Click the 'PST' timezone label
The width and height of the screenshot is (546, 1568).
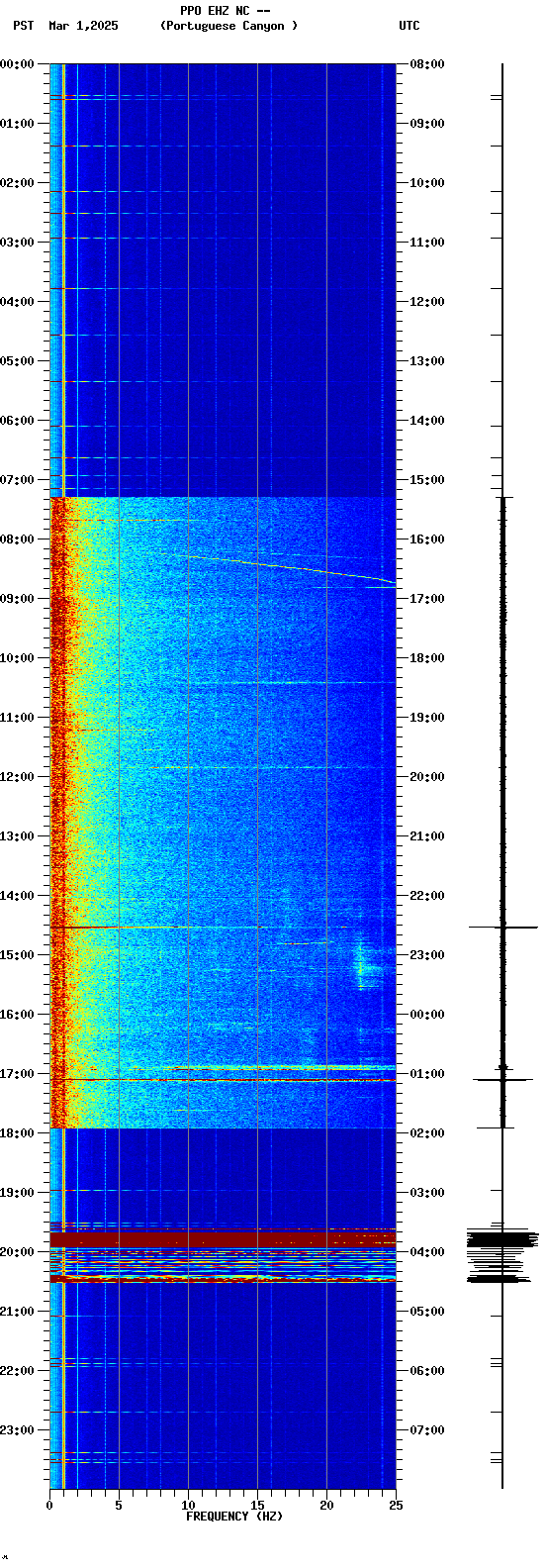coord(23,26)
